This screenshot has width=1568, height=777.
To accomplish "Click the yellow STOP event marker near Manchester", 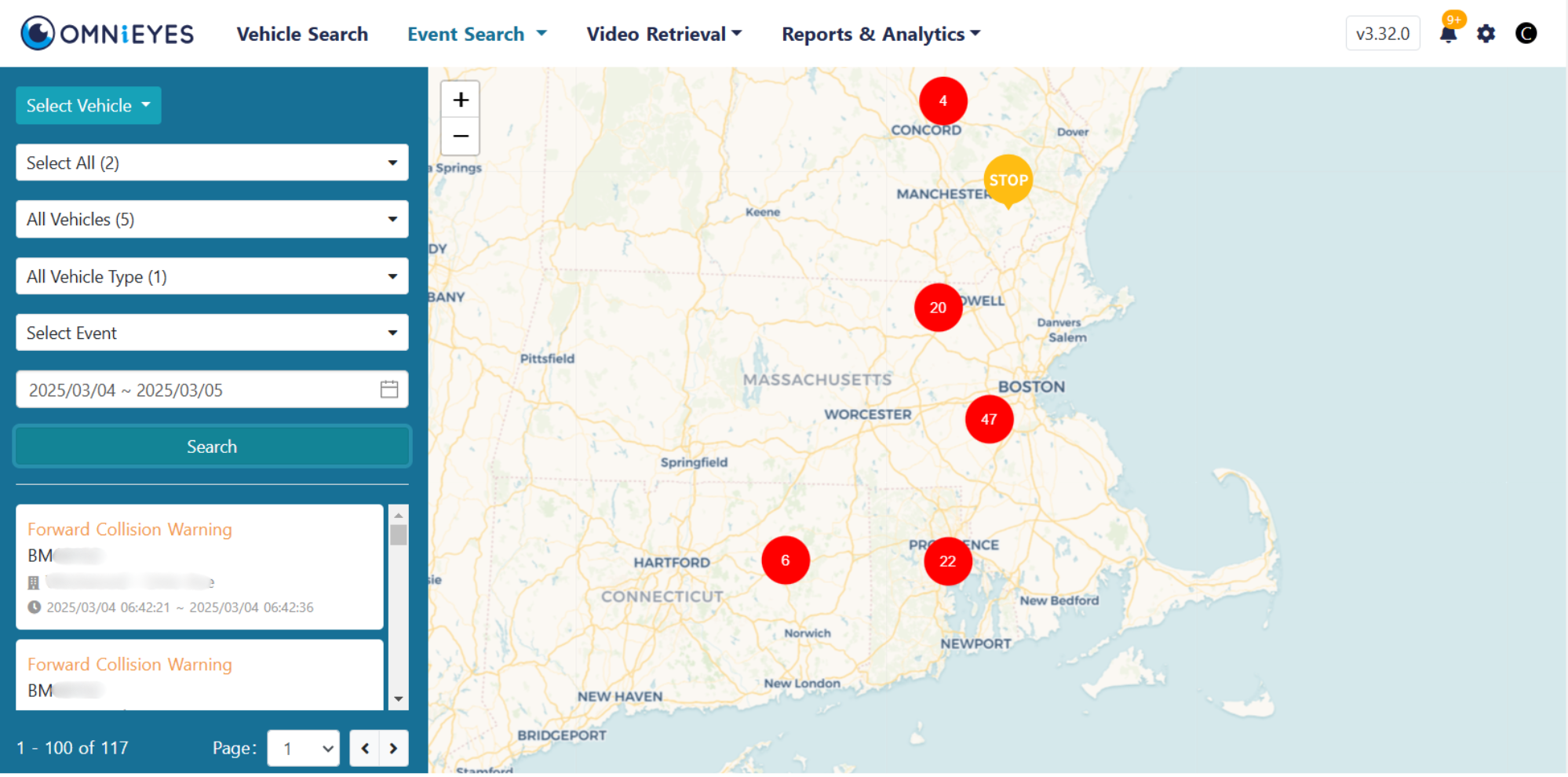I will 1008,181.
